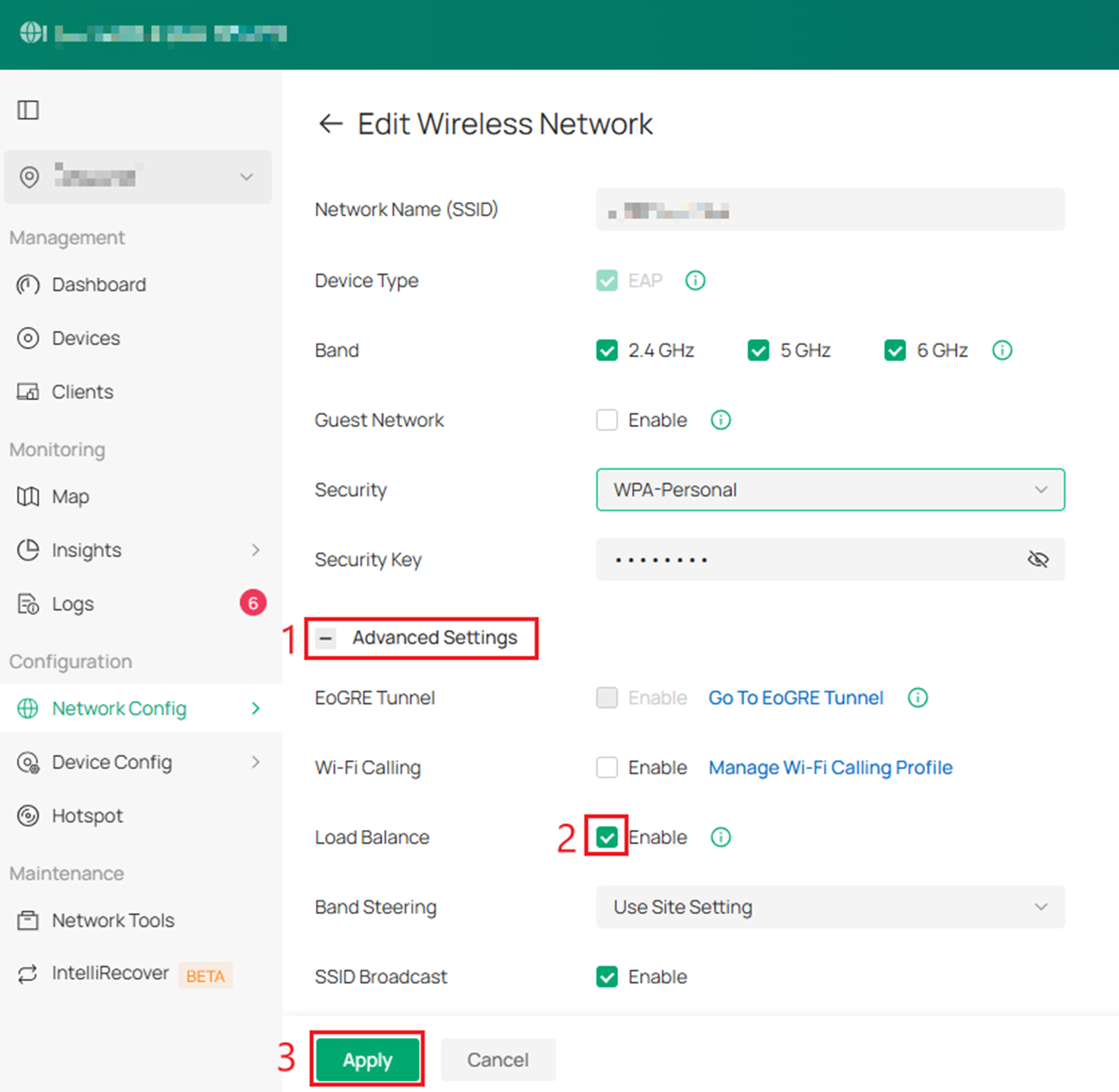This screenshot has height=1092, width=1119.
Task: Open Network Tools under Maintenance
Action: point(112,920)
